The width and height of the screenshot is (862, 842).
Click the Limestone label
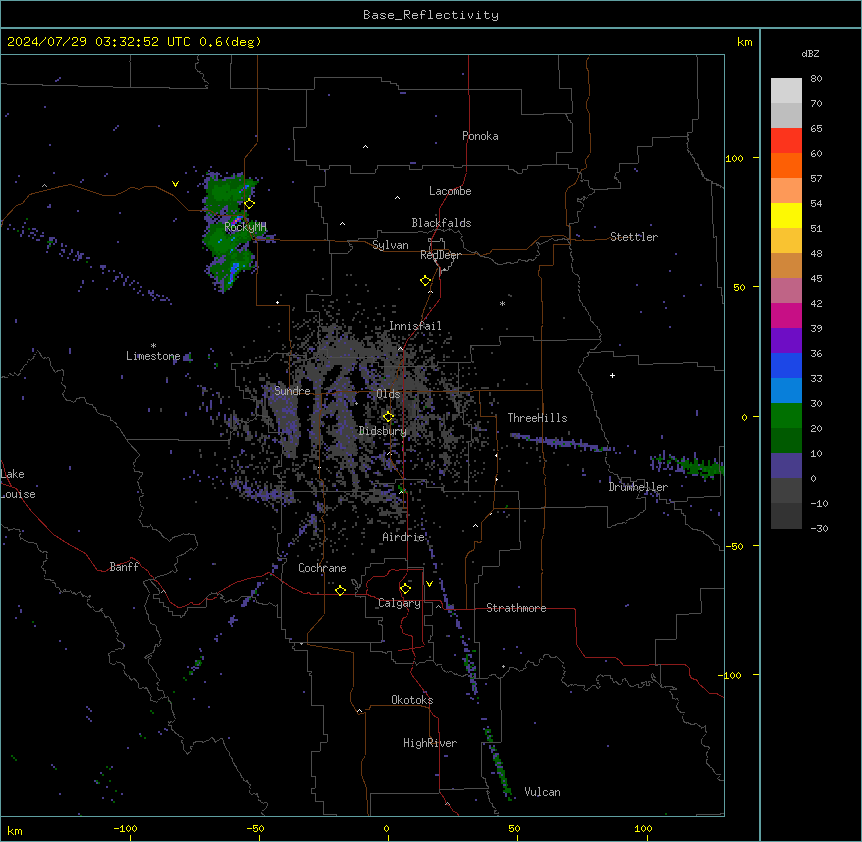tap(153, 356)
